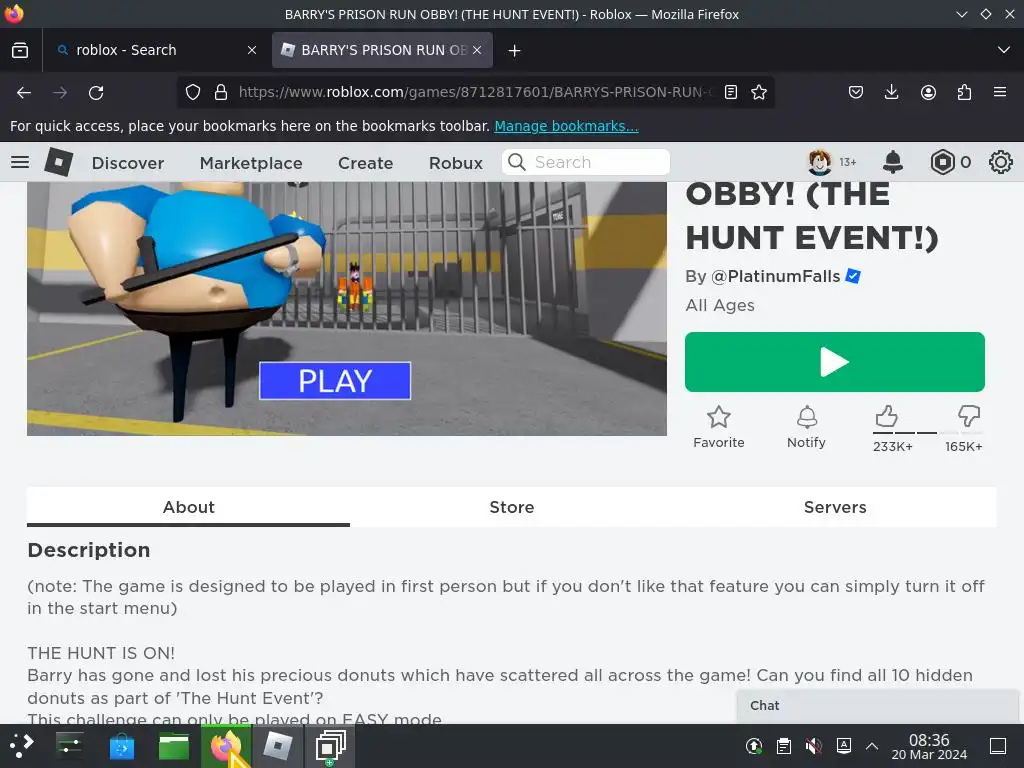Like the game with thumbs up
The width and height of the screenshot is (1024, 768).
(886, 416)
